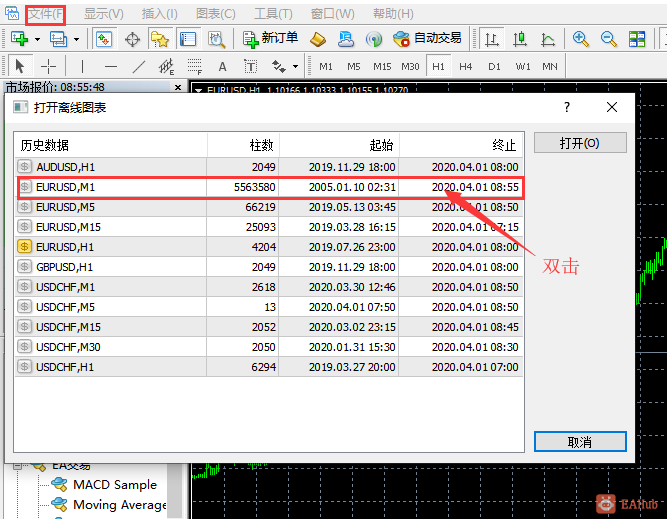The height and width of the screenshot is (519, 667).
Task: Switch to H1 timeframe
Action: 438,67
